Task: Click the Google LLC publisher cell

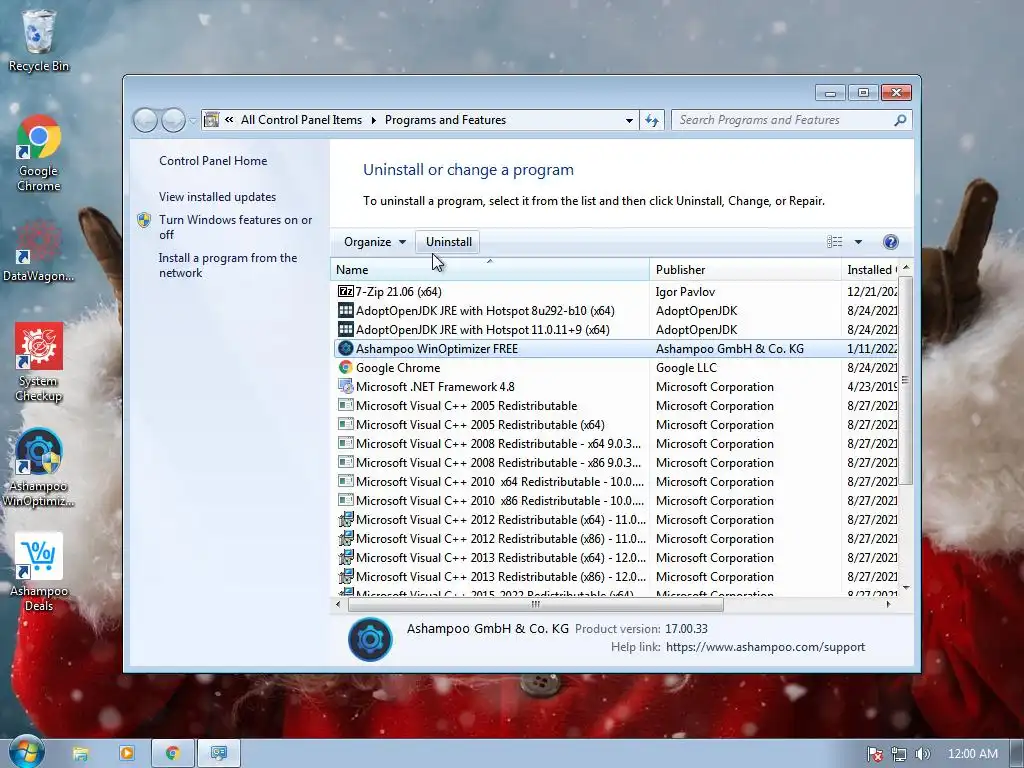Action: (686, 368)
